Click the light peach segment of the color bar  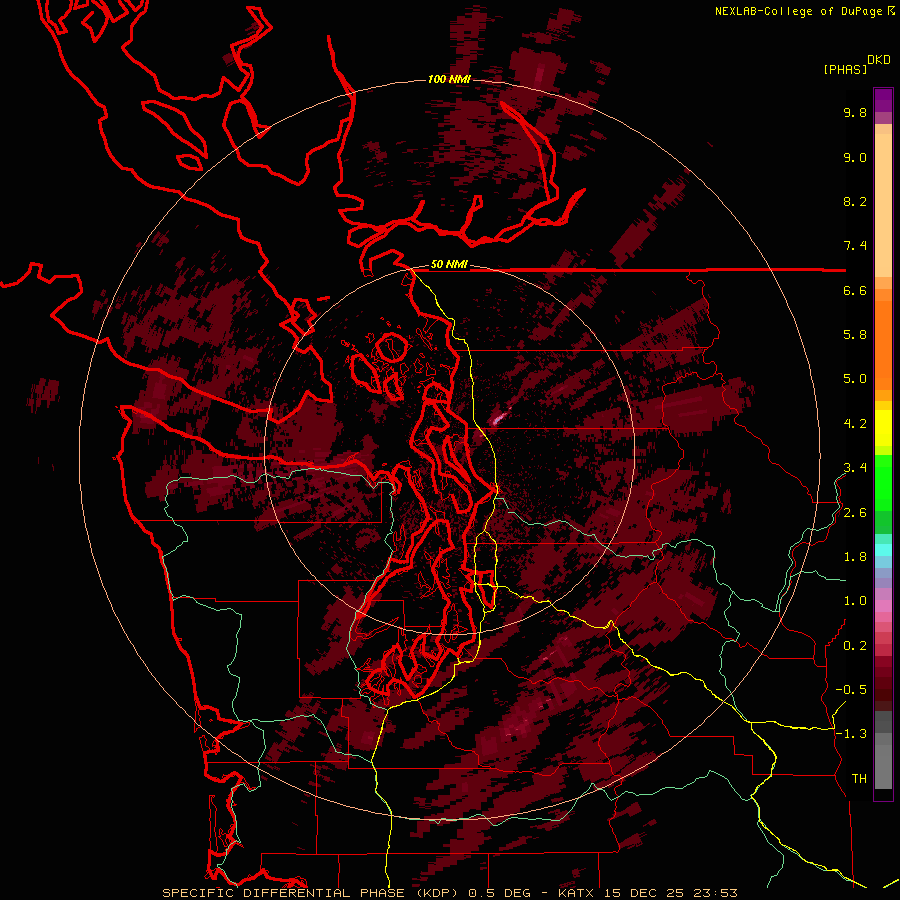(x=883, y=207)
